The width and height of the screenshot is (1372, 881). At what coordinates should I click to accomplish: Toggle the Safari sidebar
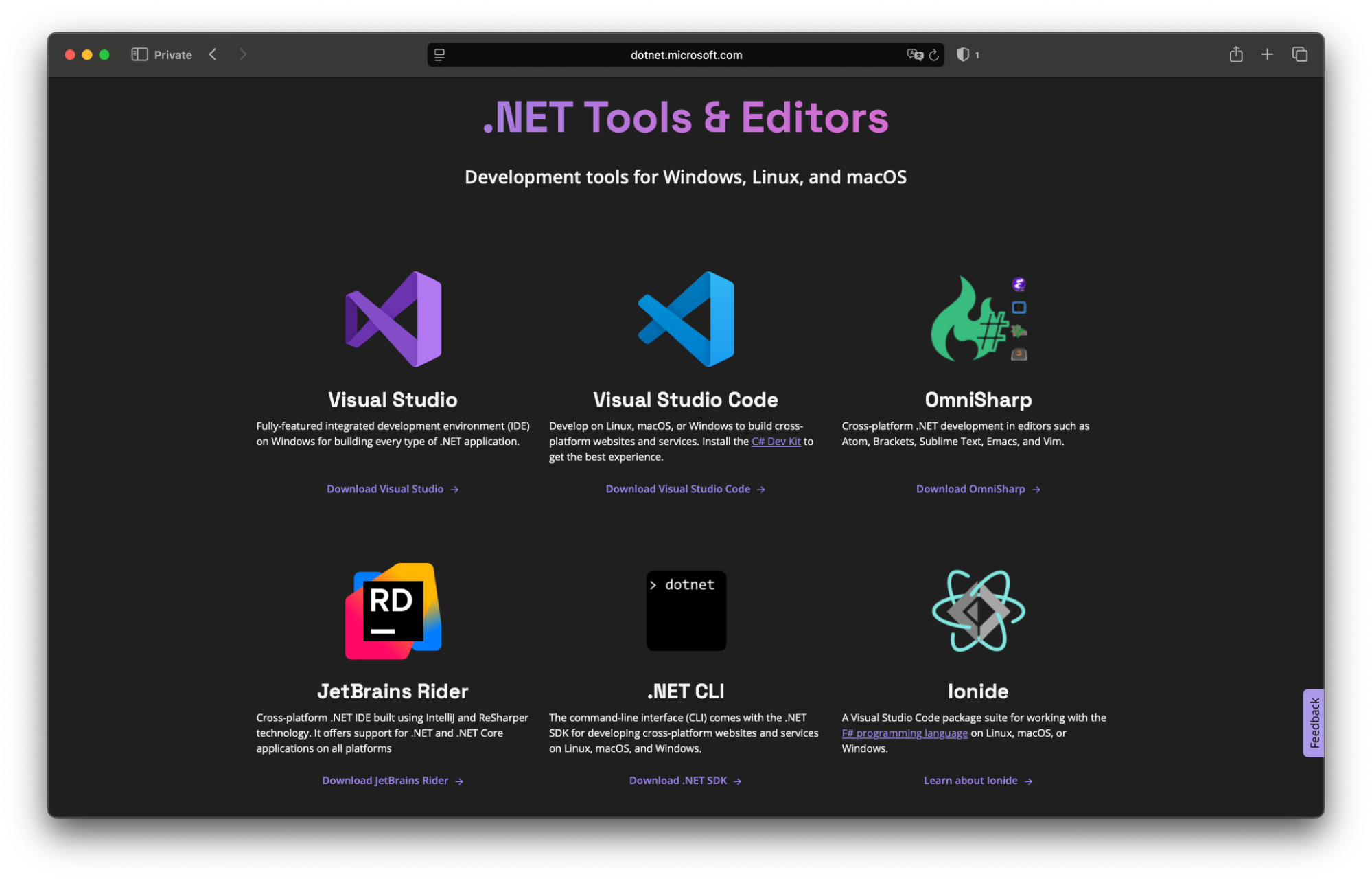[139, 54]
